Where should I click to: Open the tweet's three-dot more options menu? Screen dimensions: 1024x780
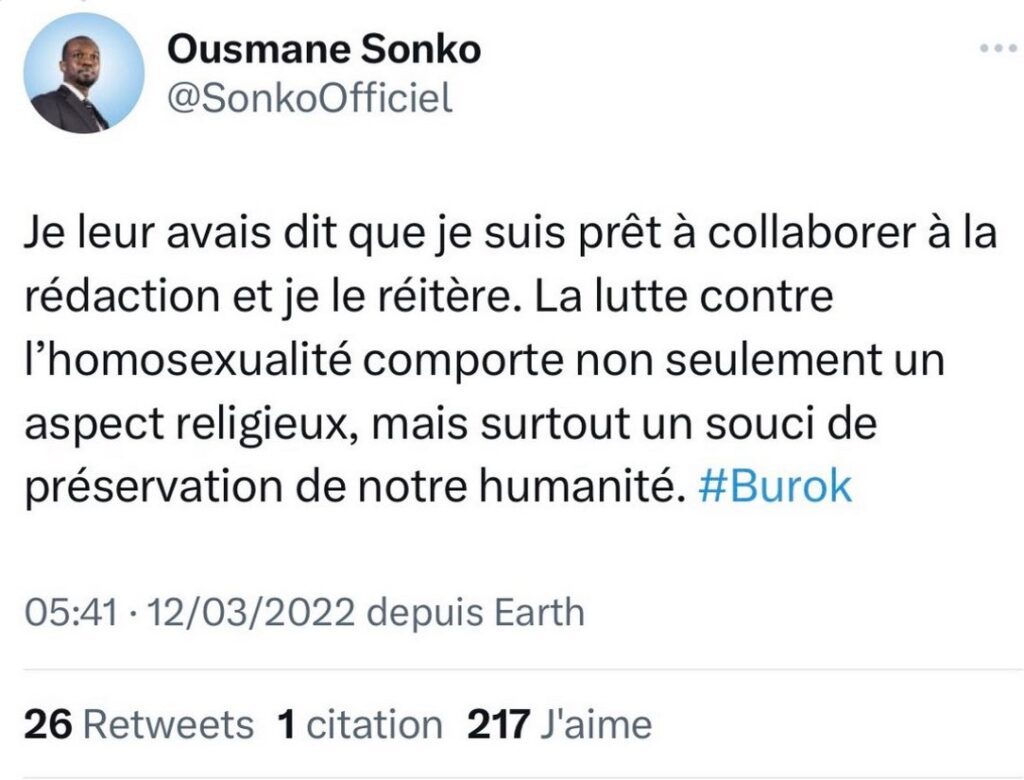[x=997, y=48]
